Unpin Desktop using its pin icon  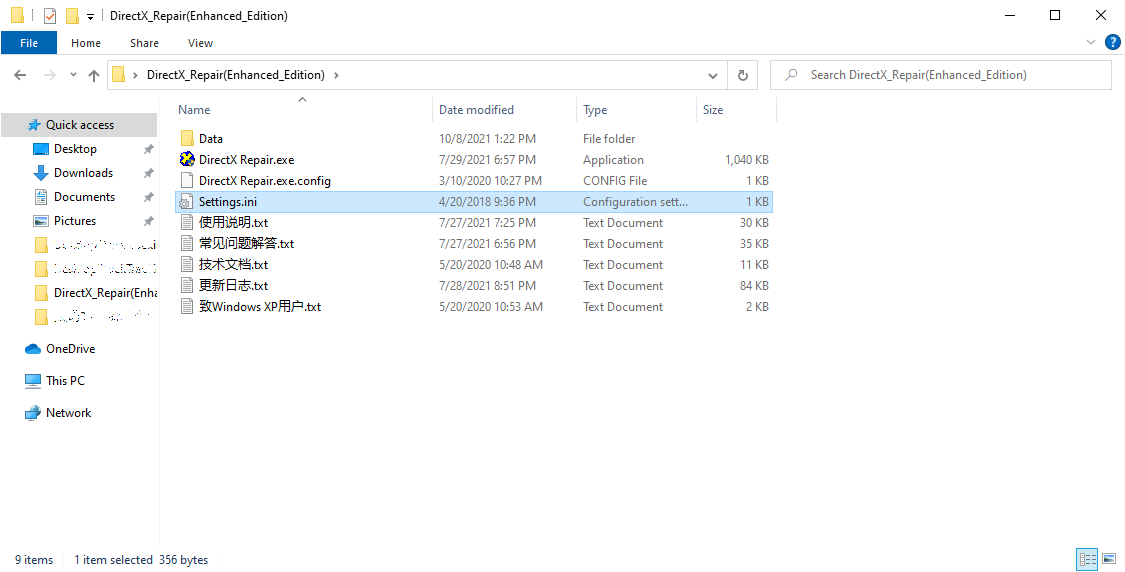149,149
